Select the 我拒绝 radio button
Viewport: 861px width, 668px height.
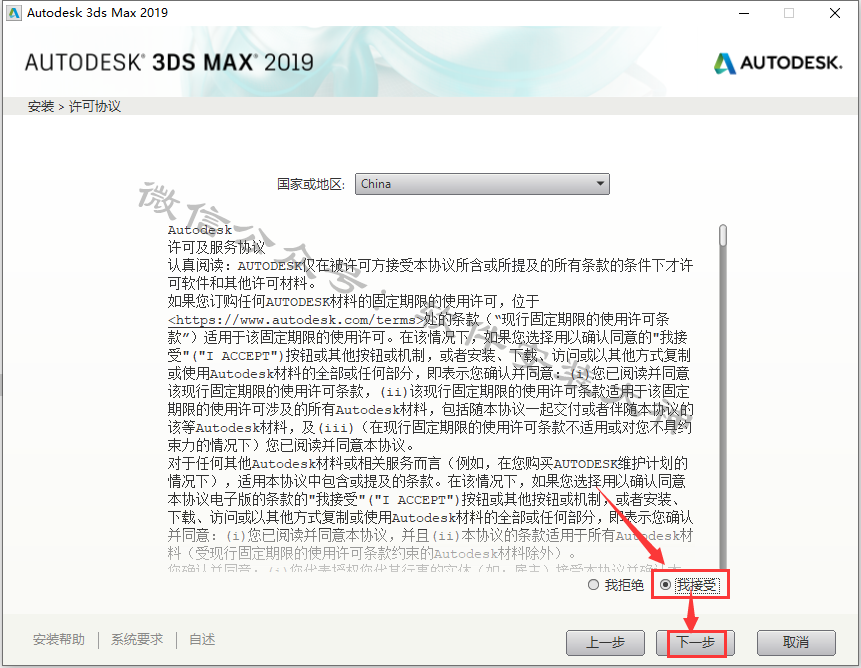point(593,585)
